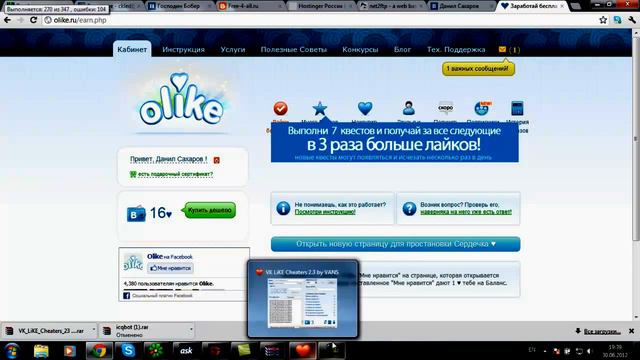This screenshot has height=360, width=640.
Task: Click the green gift certificate icon
Action: 133,174
